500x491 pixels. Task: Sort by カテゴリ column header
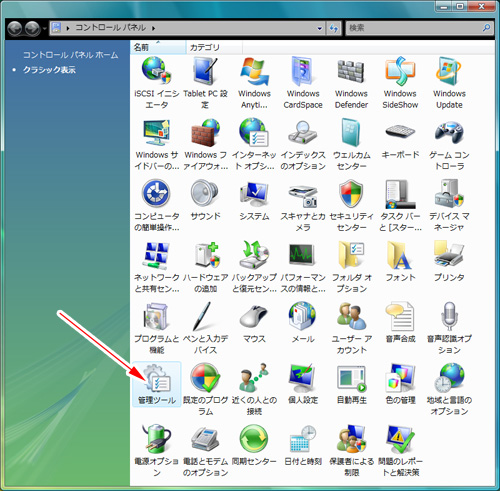click(x=214, y=47)
